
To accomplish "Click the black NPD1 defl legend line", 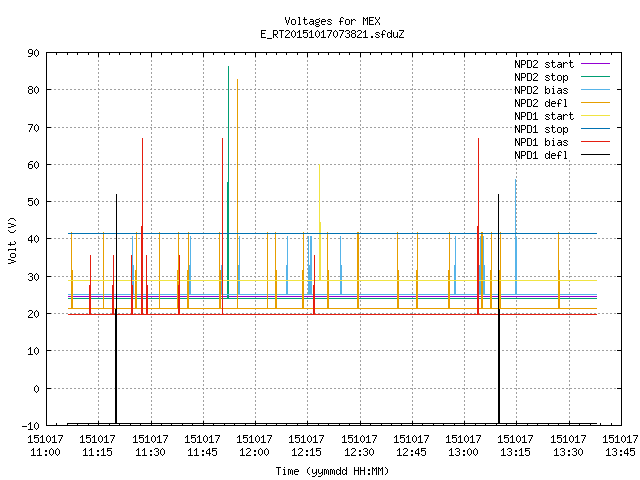I will (x=595, y=155).
